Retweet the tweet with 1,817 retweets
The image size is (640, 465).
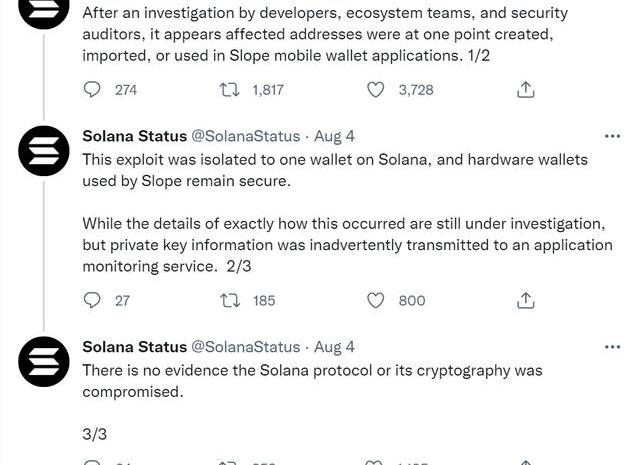click(x=229, y=90)
